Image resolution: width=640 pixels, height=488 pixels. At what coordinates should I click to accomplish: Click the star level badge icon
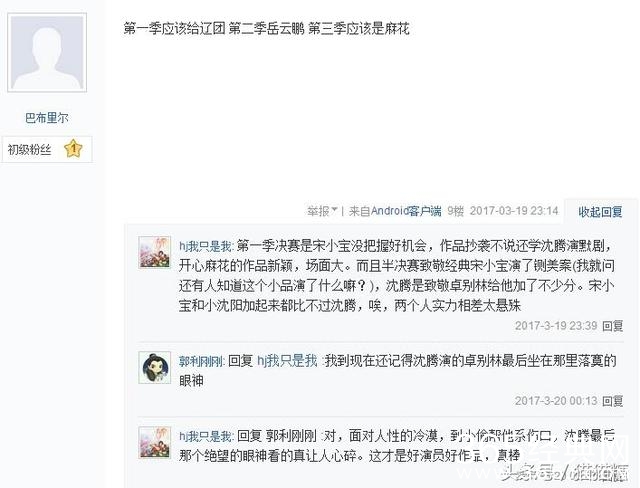click(x=73, y=149)
